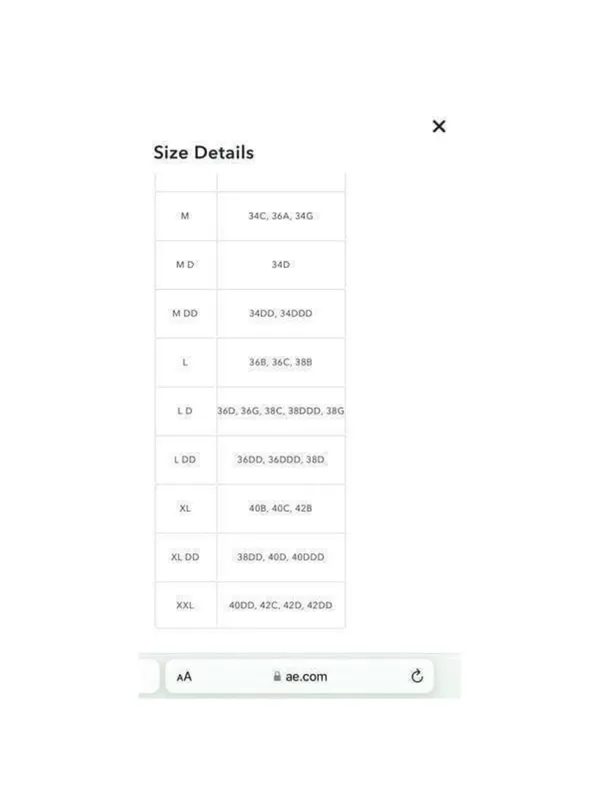Screen dimensions: 600x800
Task: Open the AA reader text-size menu
Action: 184,677
